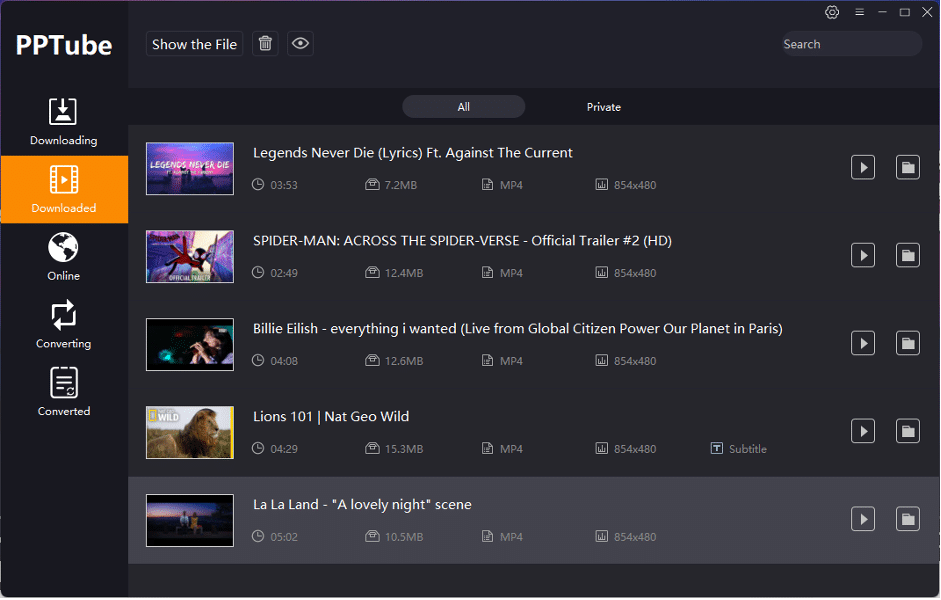Select the Downloaded tab in sidebar

tap(63, 189)
